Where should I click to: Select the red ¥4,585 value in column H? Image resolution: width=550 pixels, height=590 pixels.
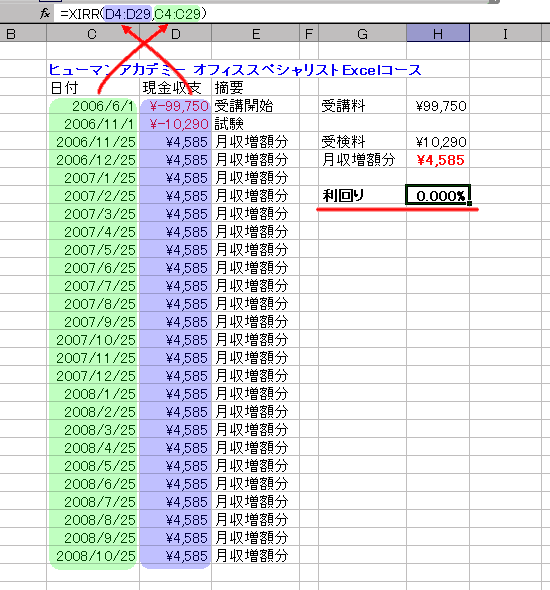click(438, 160)
